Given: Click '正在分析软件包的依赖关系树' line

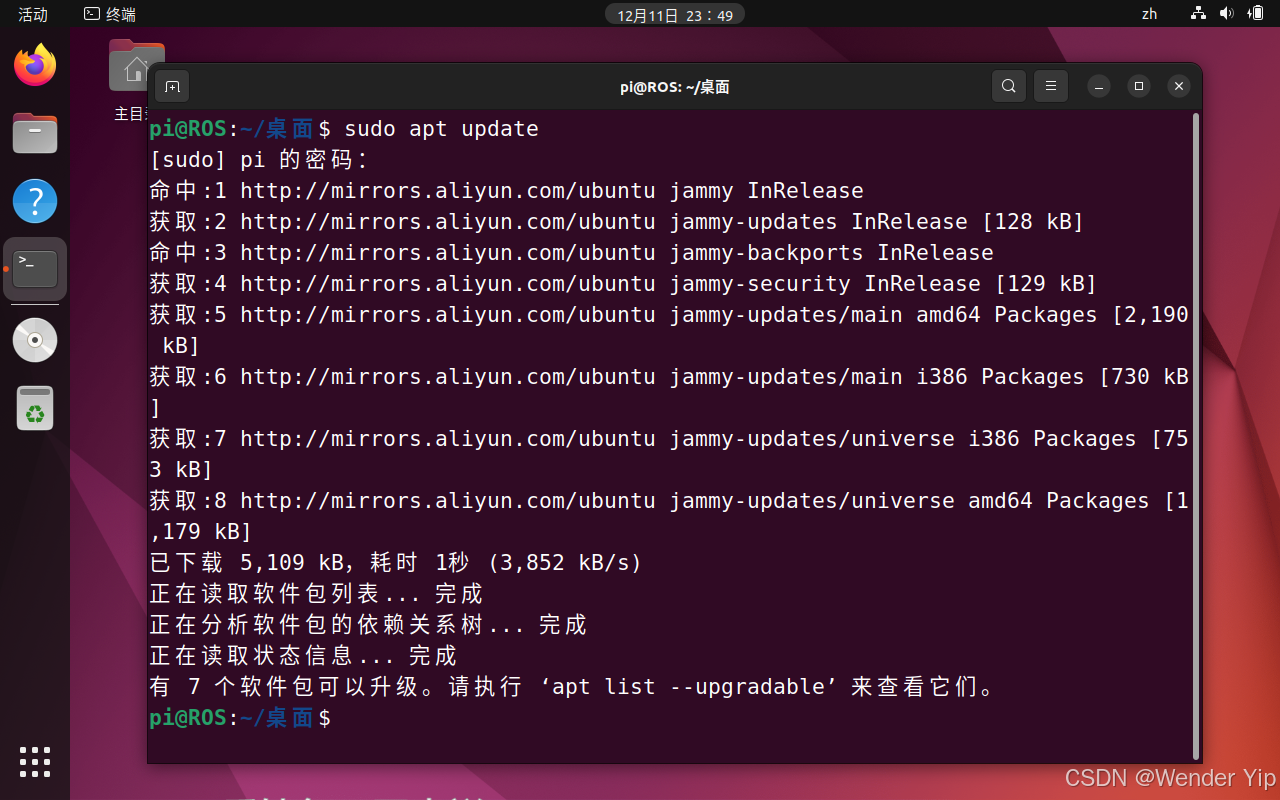Looking at the screenshot, I should click(368, 625).
